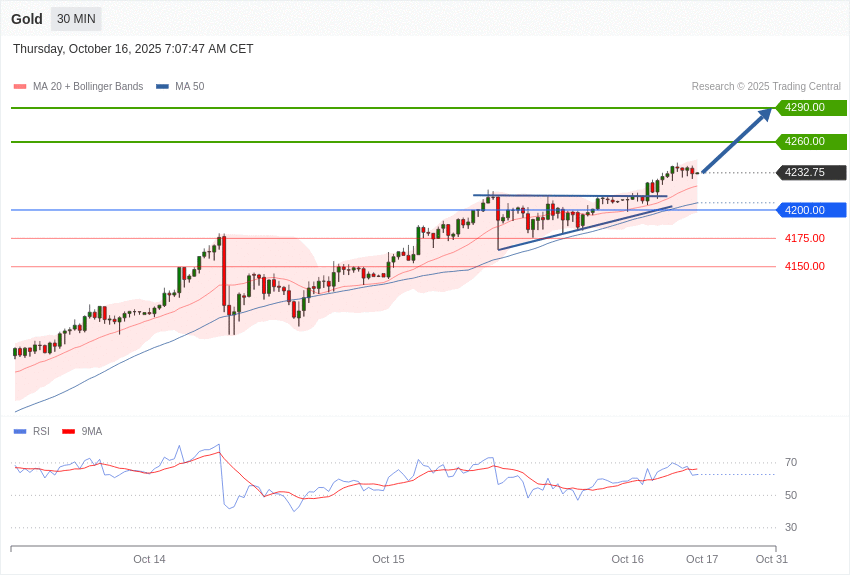Viewport: 850px width, 576px height.
Task: Click the 9MA red legend swatch
Action: pyautogui.click(x=68, y=432)
